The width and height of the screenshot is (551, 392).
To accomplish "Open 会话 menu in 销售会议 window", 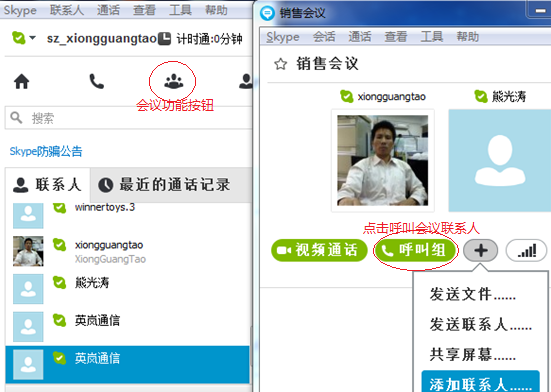I will 324,37.
